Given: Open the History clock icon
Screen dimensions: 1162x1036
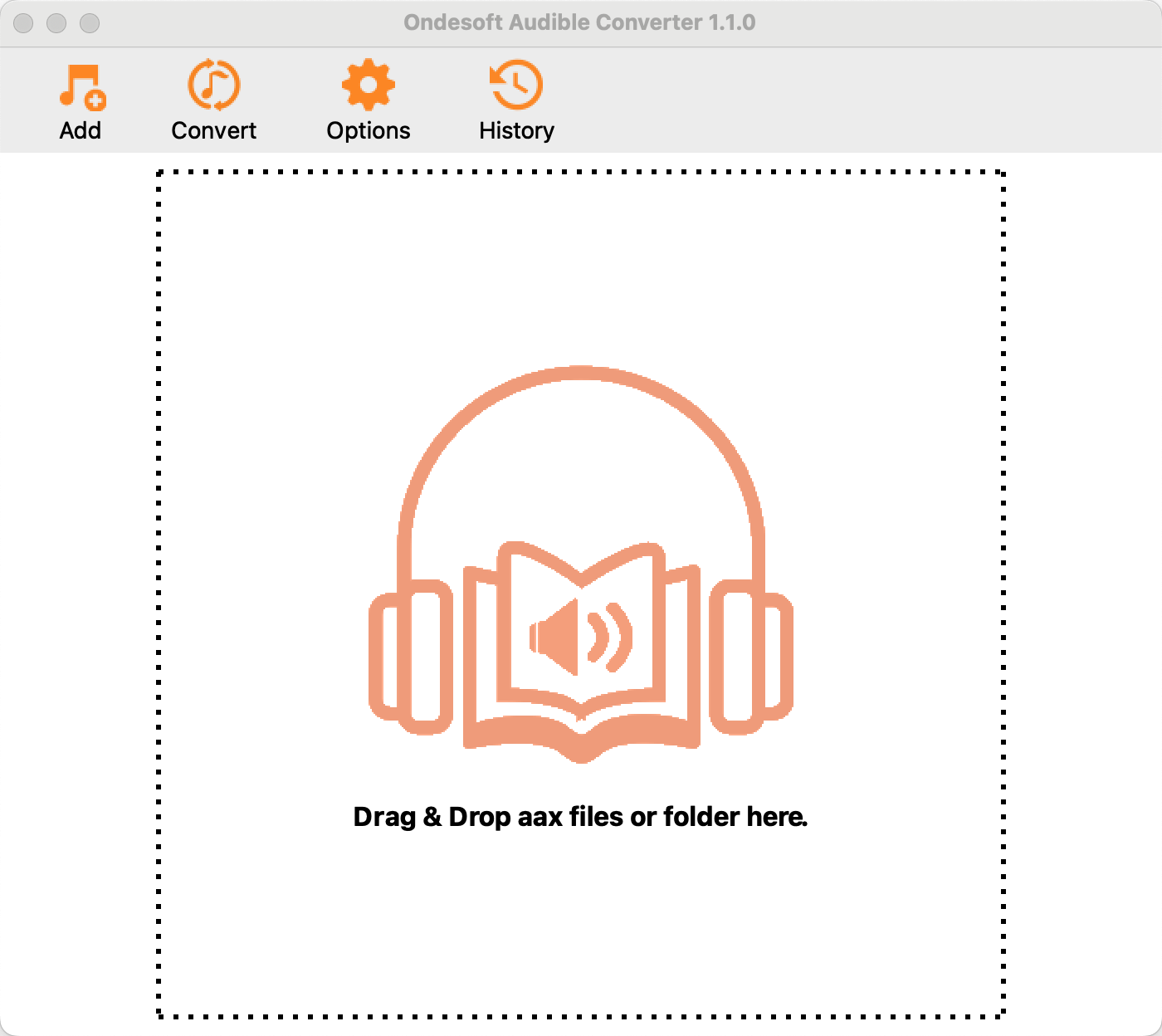Looking at the screenshot, I should coord(515,86).
